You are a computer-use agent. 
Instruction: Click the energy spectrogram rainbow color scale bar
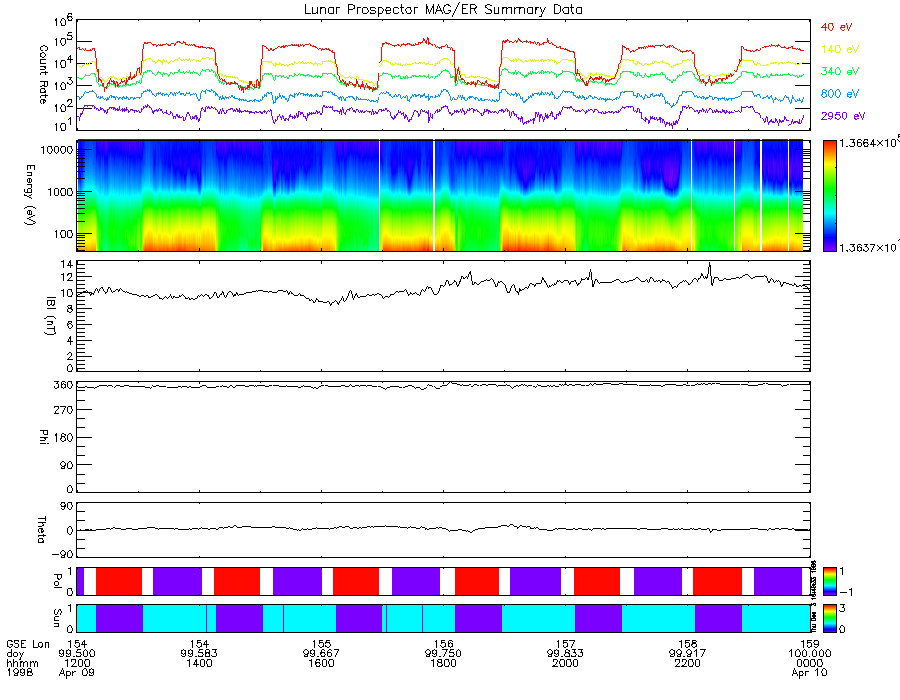(x=829, y=196)
